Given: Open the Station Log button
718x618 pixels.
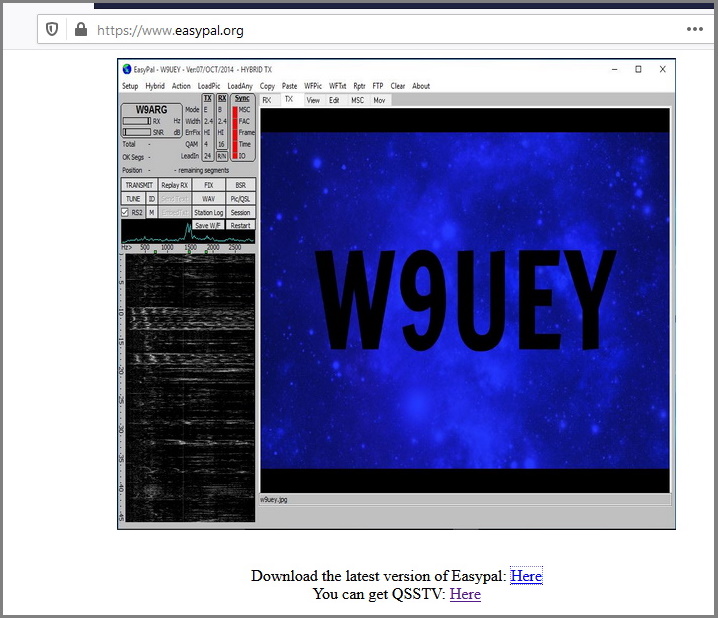Looking at the screenshot, I should click(x=208, y=212).
